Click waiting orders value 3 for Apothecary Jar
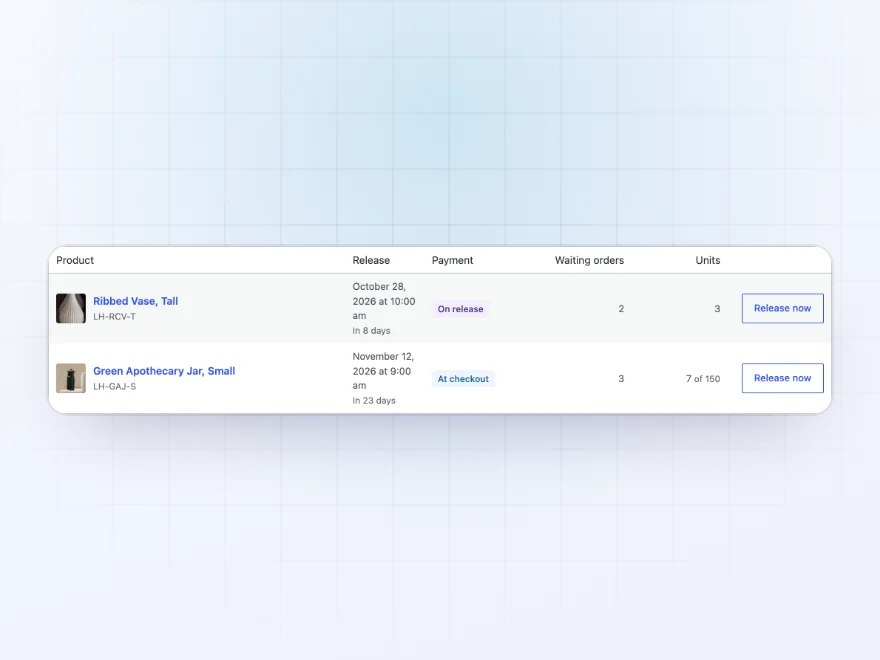 (x=621, y=379)
